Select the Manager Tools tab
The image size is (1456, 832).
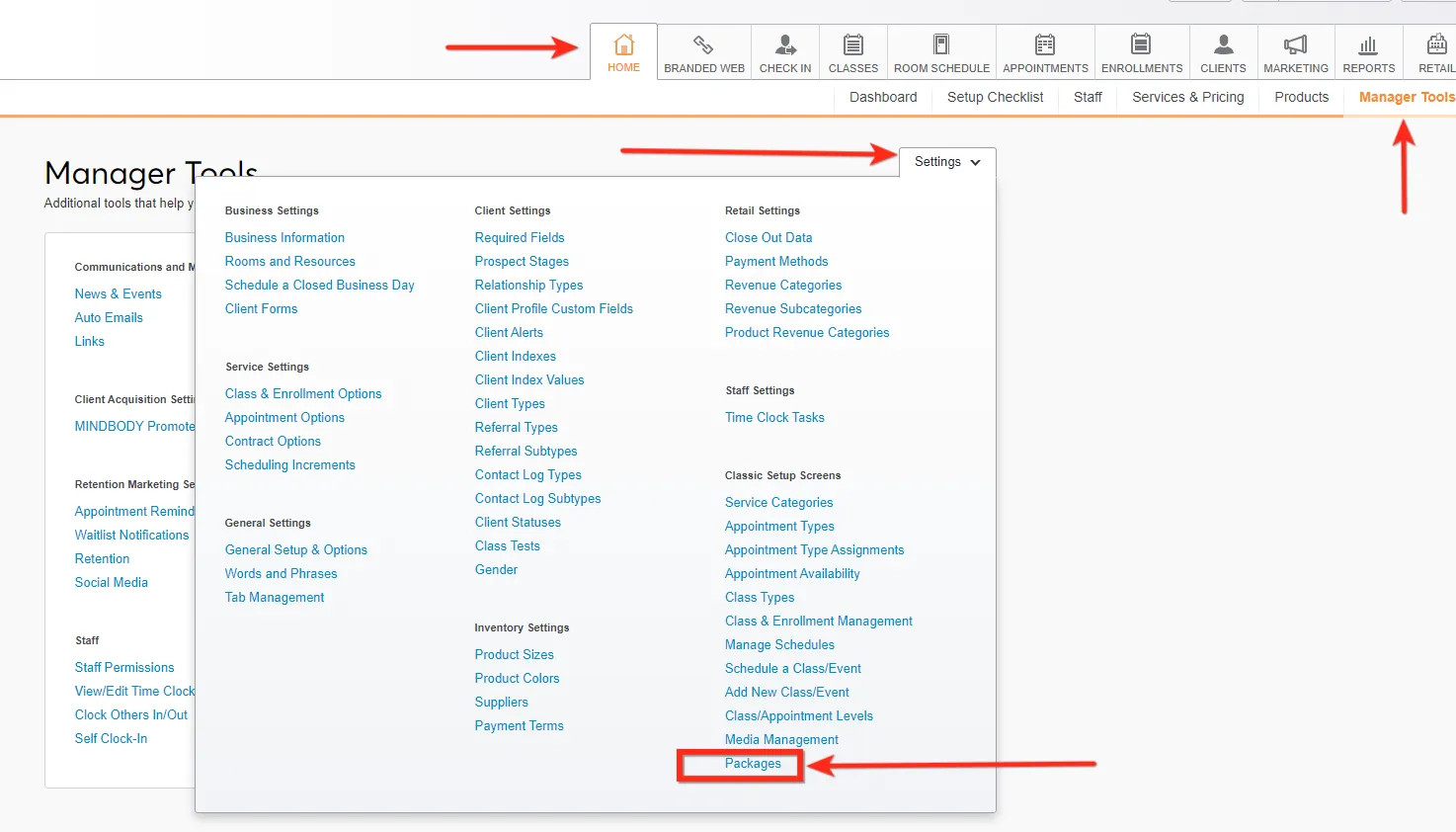click(1406, 97)
